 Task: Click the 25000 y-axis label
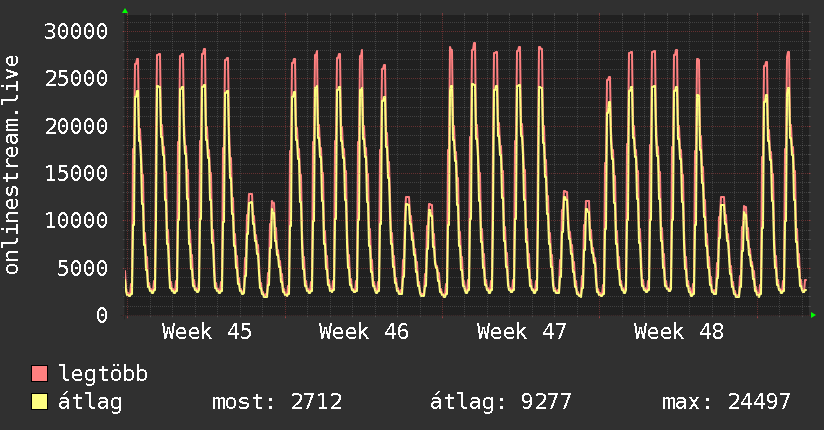tap(76, 79)
